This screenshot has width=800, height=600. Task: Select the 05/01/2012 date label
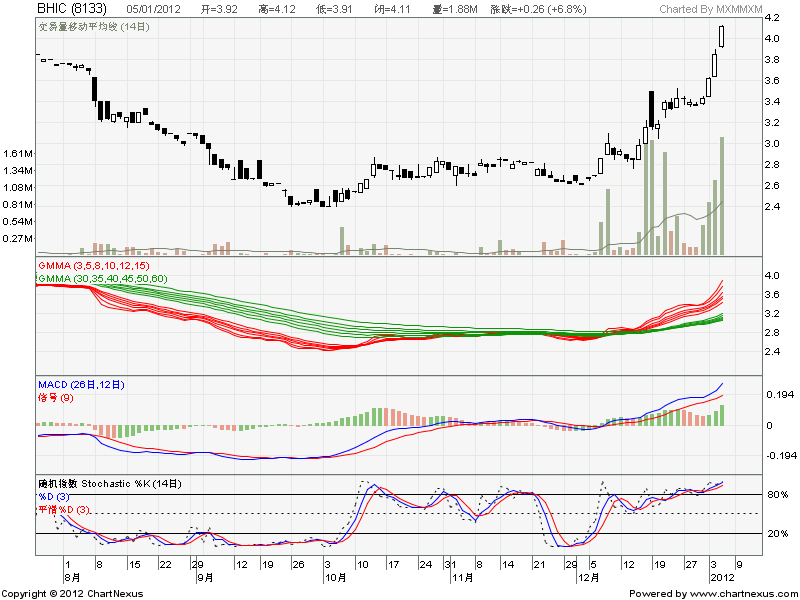pyautogui.click(x=151, y=9)
